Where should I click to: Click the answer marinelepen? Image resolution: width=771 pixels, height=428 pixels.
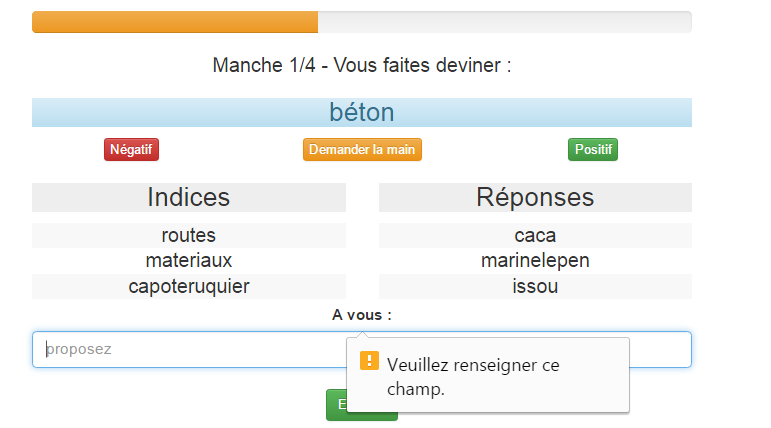tap(535, 260)
